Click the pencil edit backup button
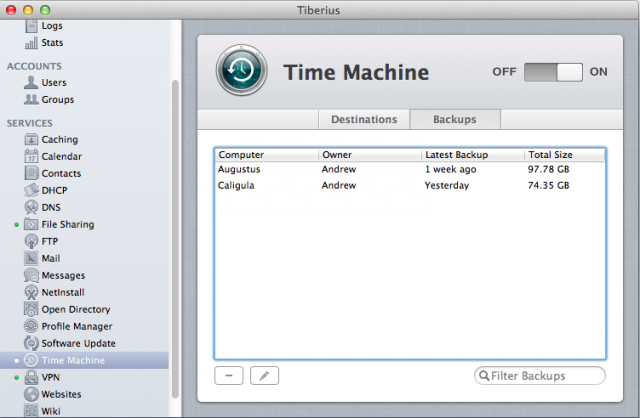 (264, 376)
